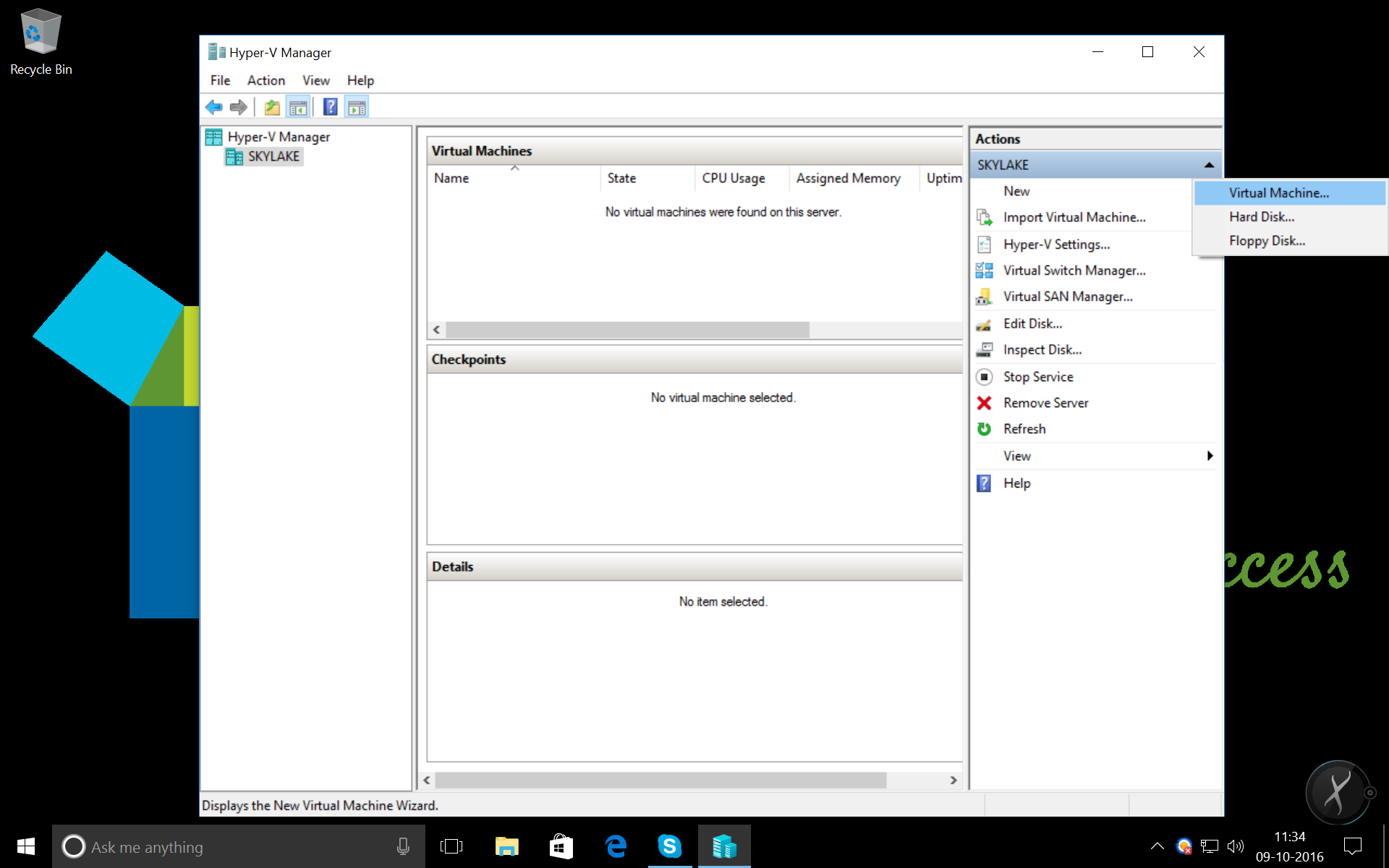Open Recycle Bin on the desktop
Viewport: 1389px width, 868px height.
point(41,42)
